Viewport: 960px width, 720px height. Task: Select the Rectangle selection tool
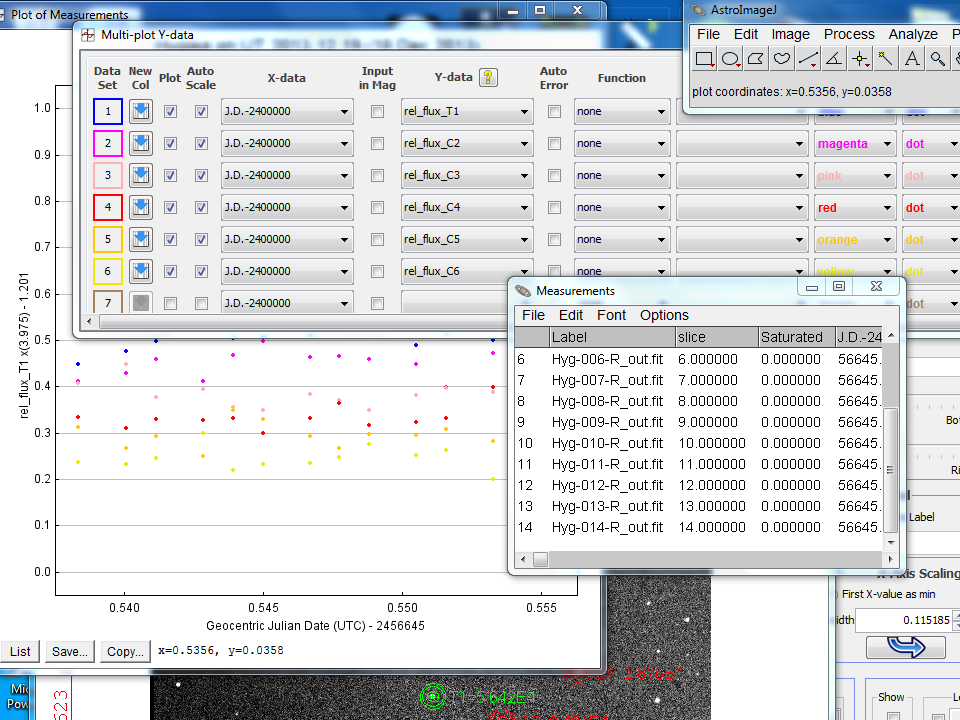(x=704, y=59)
